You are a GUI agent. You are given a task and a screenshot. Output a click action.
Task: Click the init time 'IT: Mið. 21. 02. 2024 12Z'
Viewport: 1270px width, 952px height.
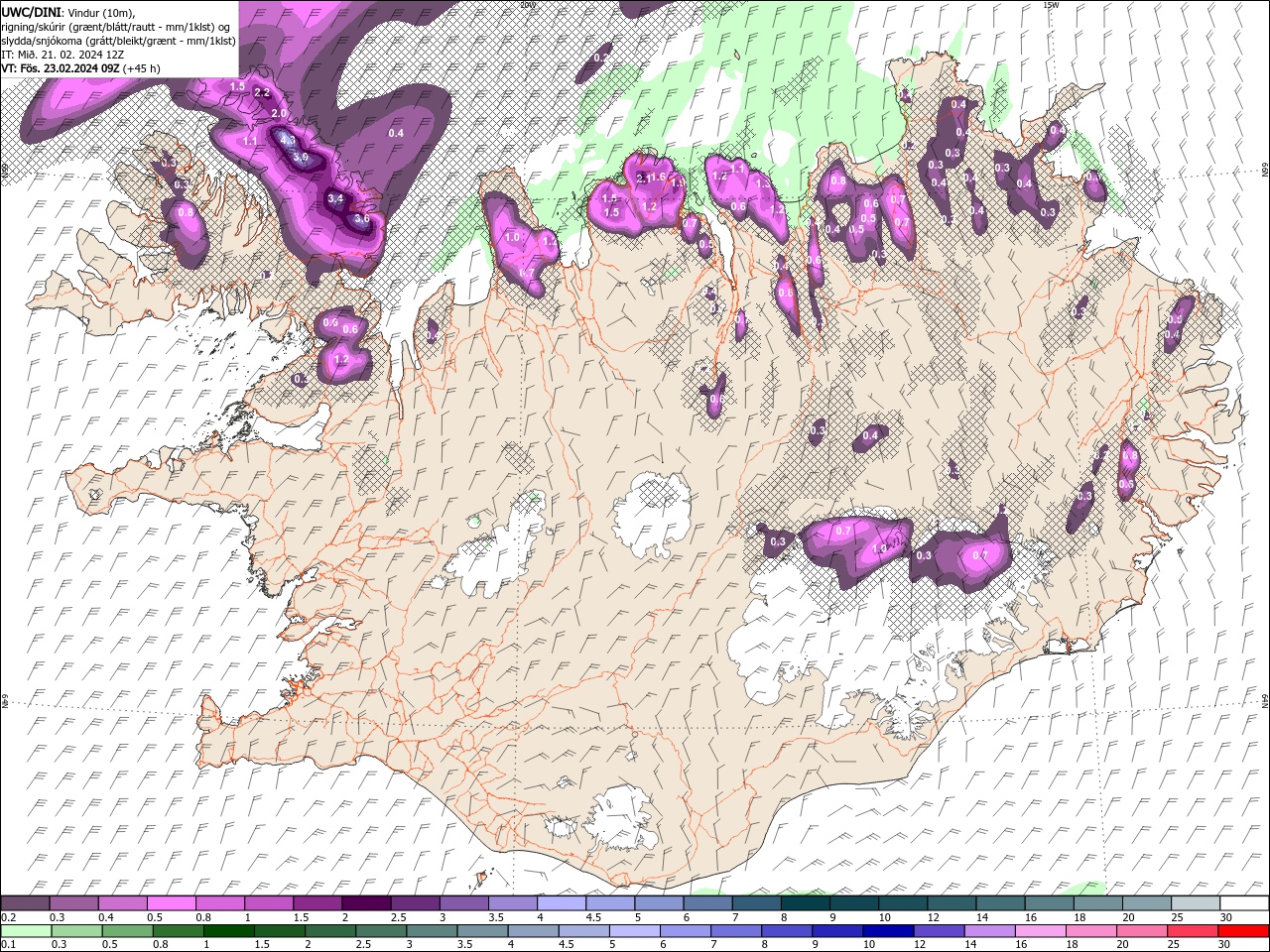[63, 55]
